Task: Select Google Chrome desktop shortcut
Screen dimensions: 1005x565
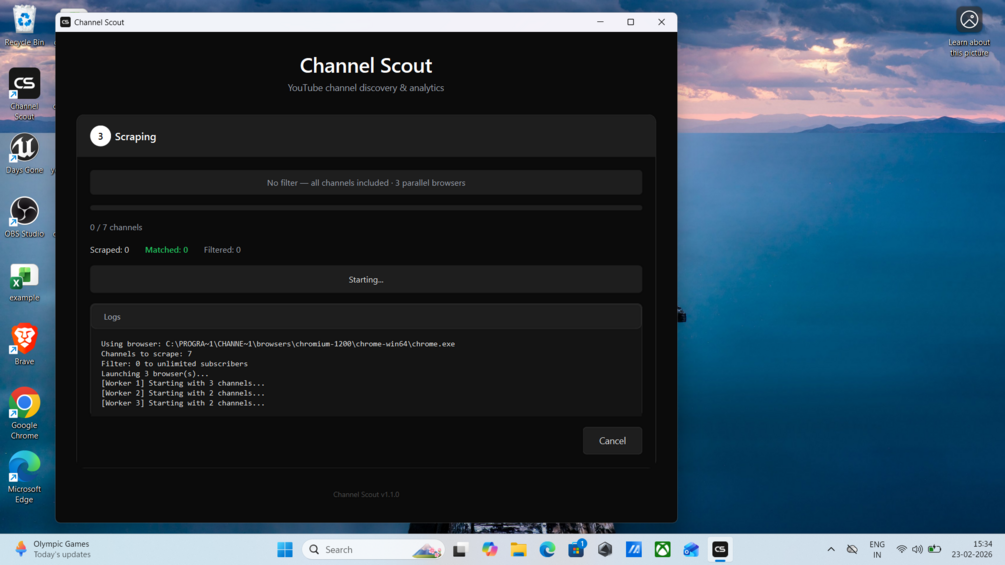Action: 24,413
